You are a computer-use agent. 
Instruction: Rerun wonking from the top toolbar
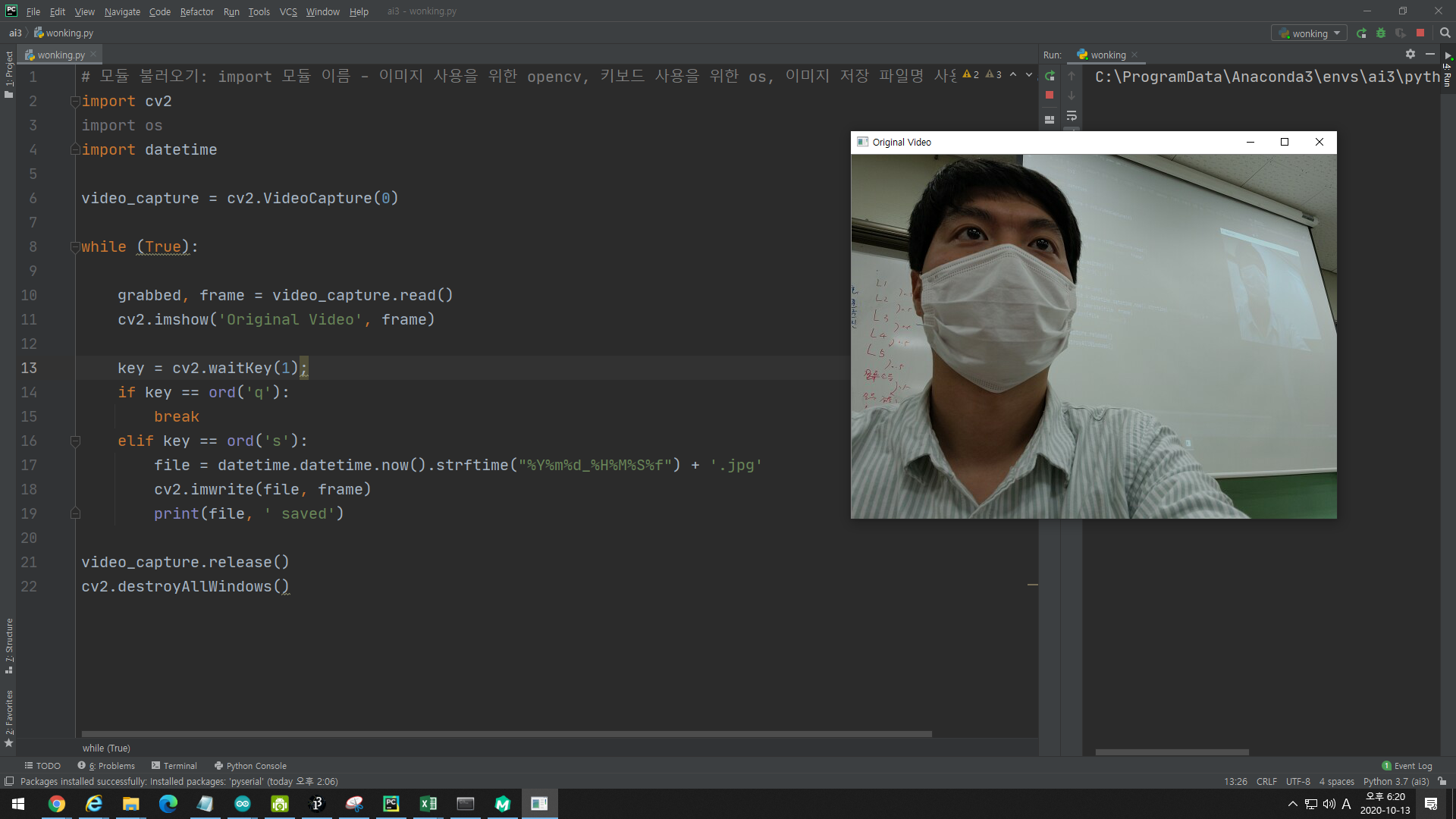click(x=1361, y=33)
